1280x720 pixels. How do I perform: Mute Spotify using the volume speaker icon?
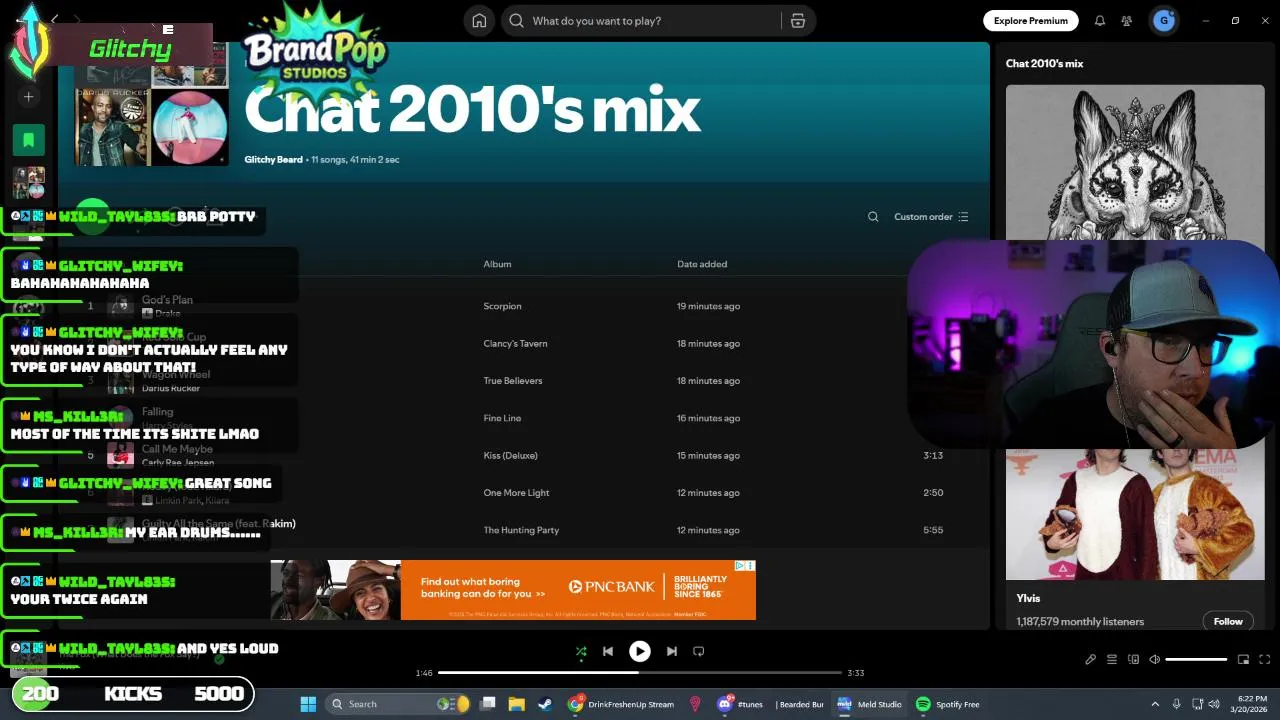[x=1155, y=660]
